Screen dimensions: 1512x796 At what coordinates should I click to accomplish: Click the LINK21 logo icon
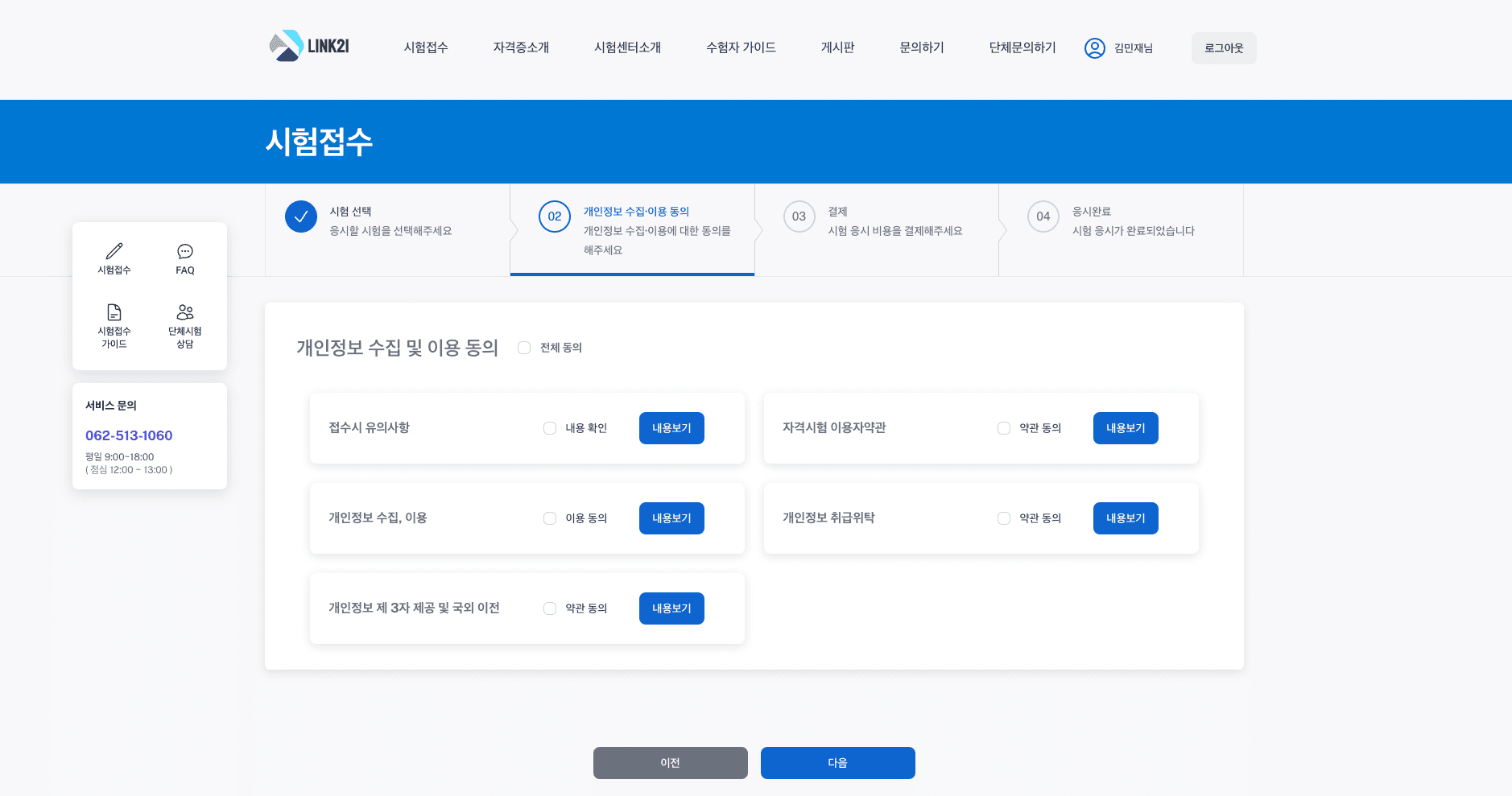tap(286, 47)
